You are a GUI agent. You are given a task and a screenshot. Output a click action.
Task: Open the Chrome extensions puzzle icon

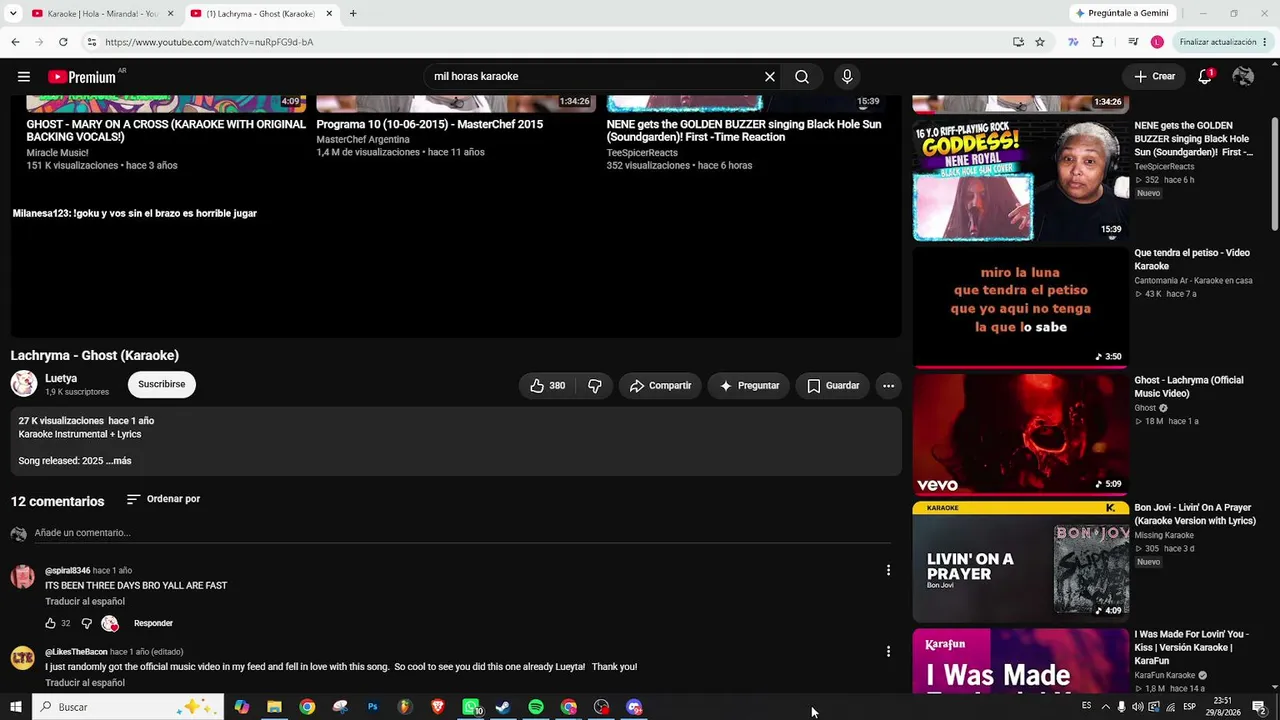1098,42
